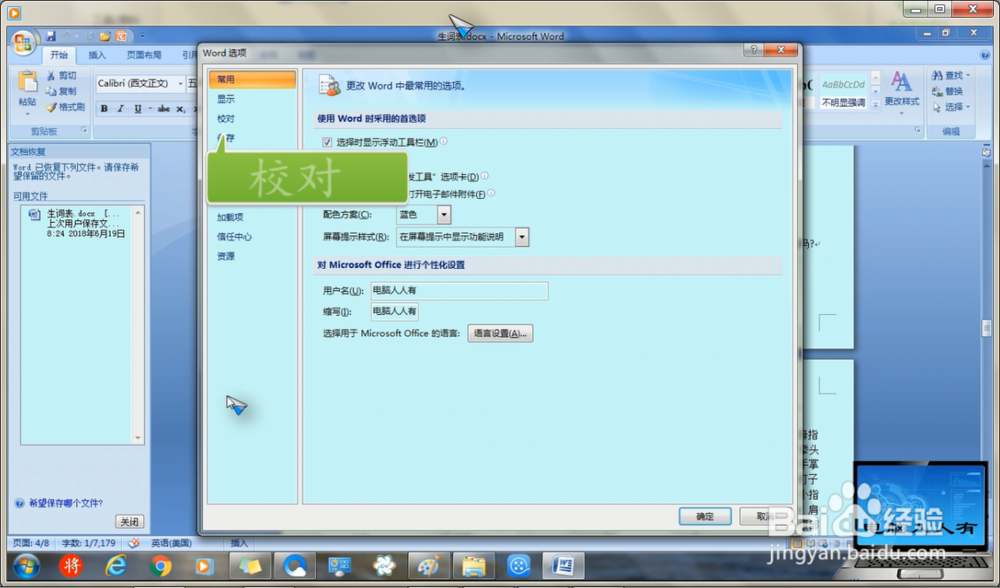Image resolution: width=1000 pixels, height=588 pixels.
Task: Toggle Italic formatting in Word ribbon
Action: [121, 109]
